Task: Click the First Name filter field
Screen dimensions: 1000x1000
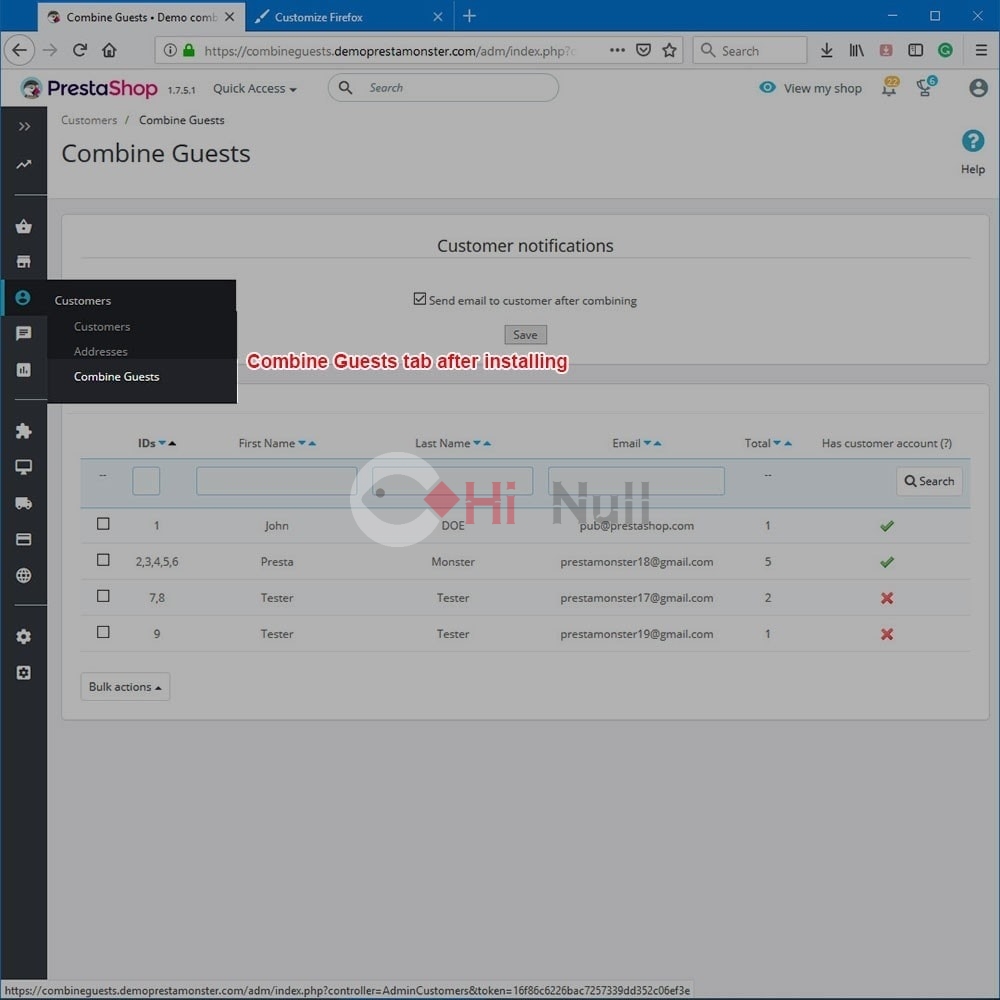Action: pos(276,481)
